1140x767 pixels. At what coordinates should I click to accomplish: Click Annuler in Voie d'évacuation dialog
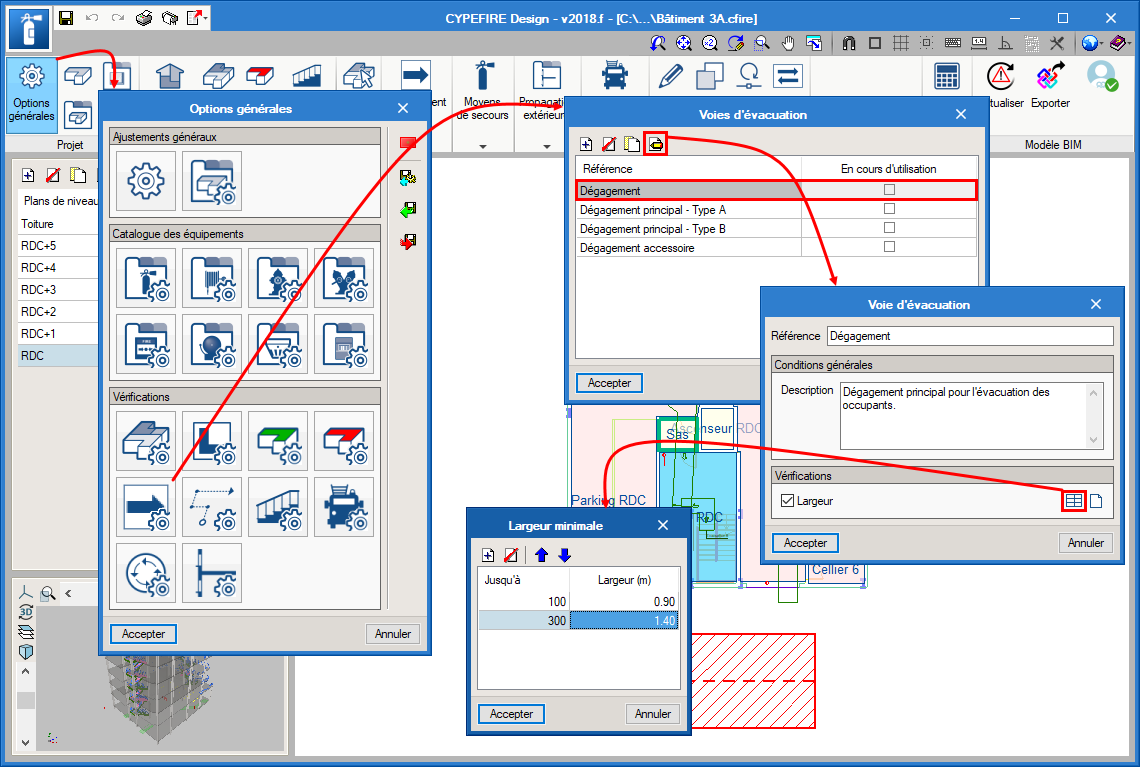pyautogui.click(x=1085, y=543)
